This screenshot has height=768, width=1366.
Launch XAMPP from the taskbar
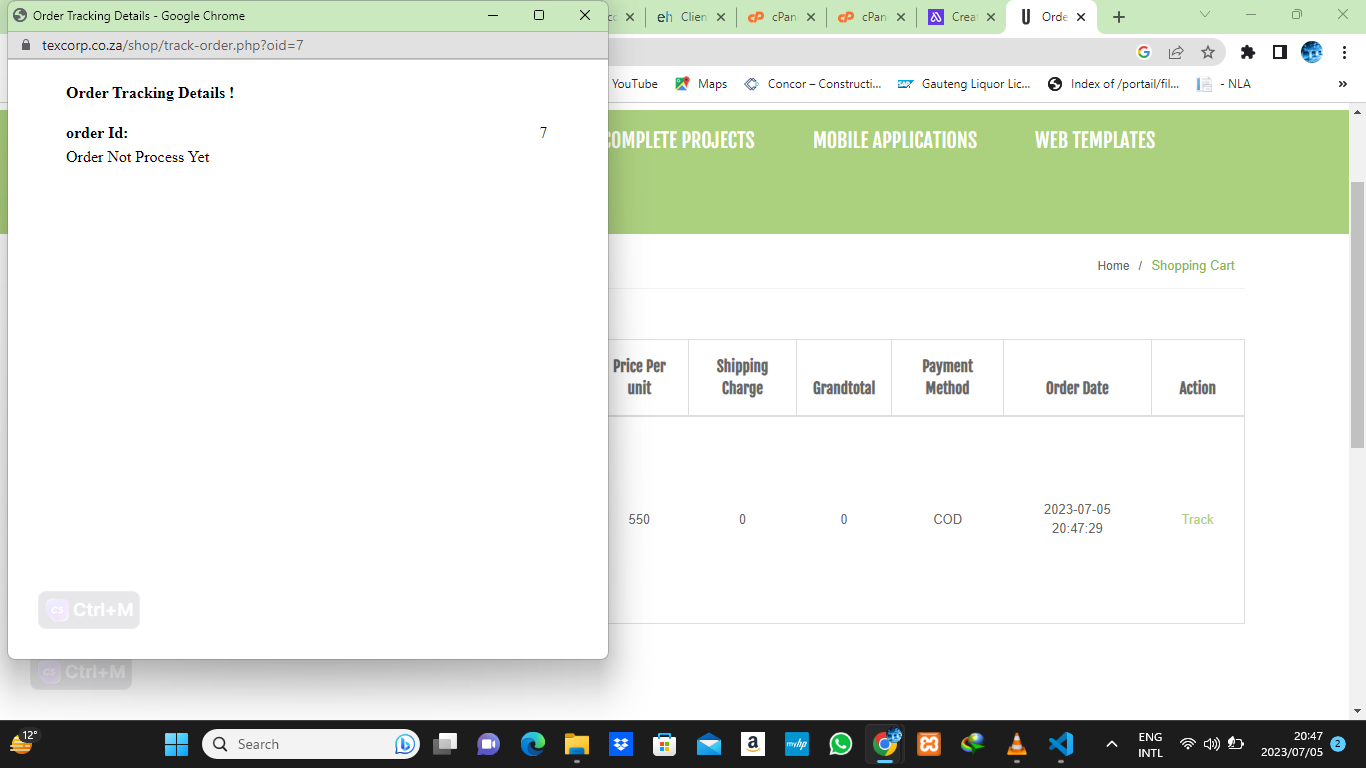(x=929, y=744)
